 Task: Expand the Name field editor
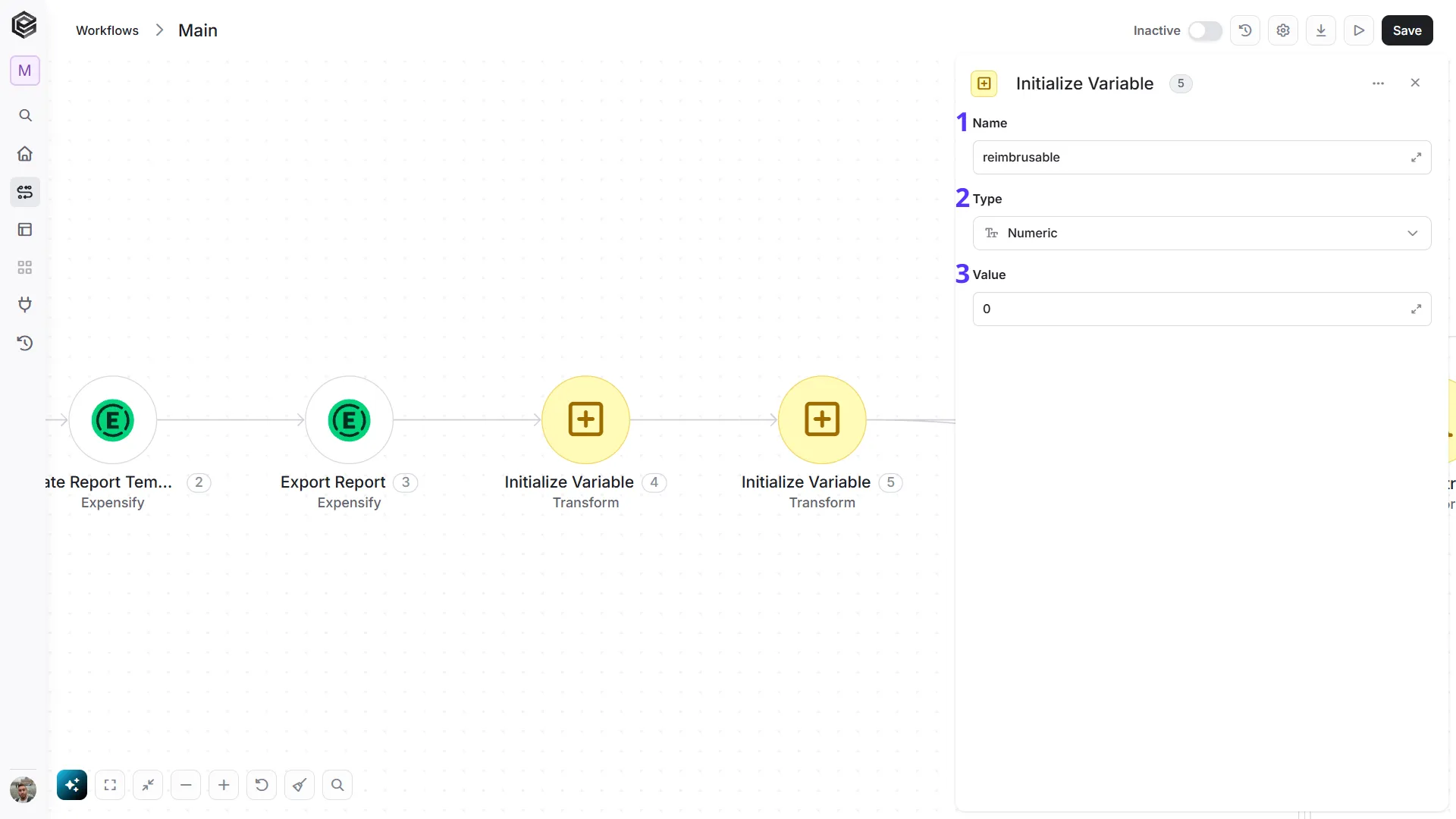tap(1416, 158)
